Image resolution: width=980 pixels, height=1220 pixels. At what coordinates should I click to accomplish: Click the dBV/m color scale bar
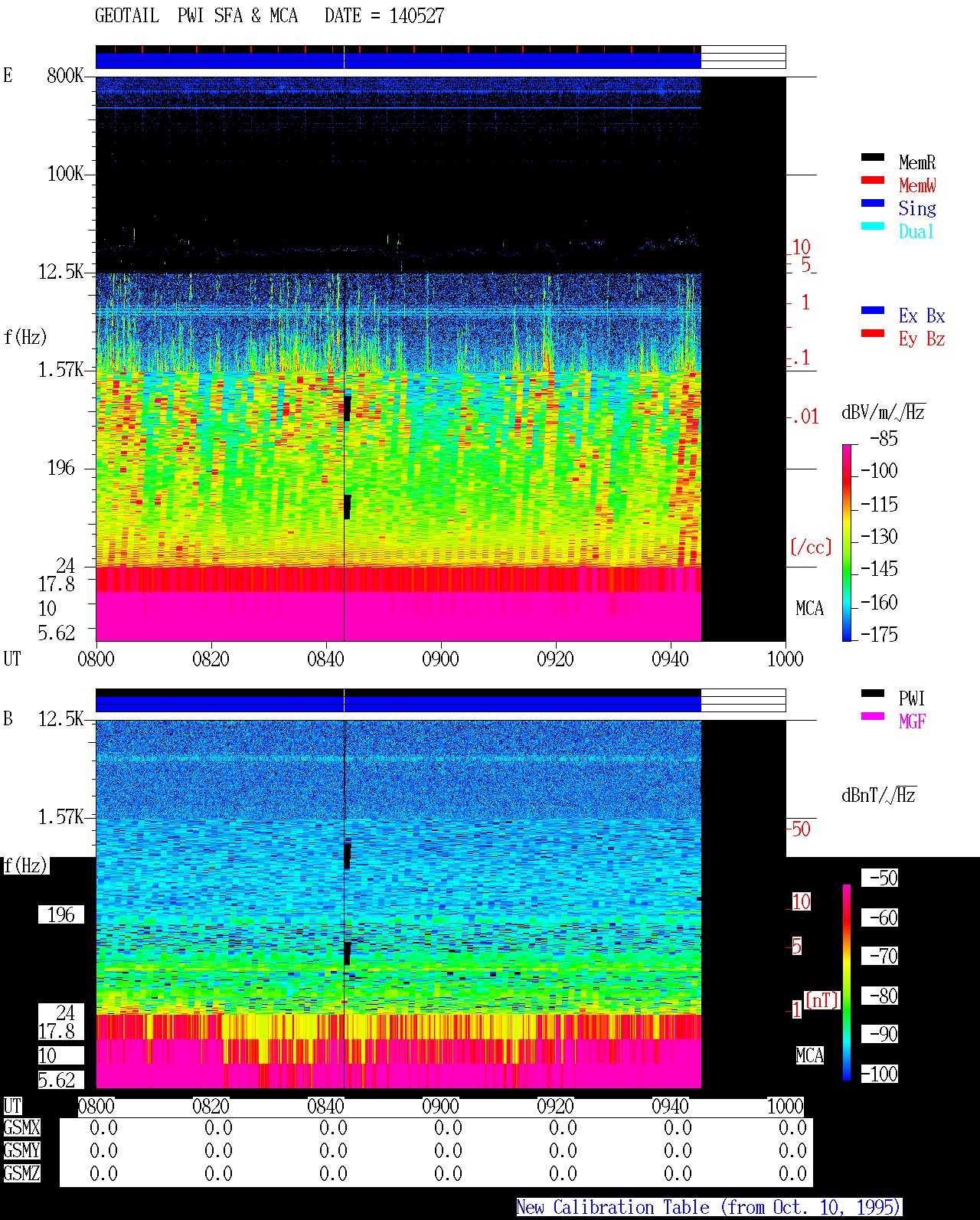pyautogui.click(x=847, y=543)
